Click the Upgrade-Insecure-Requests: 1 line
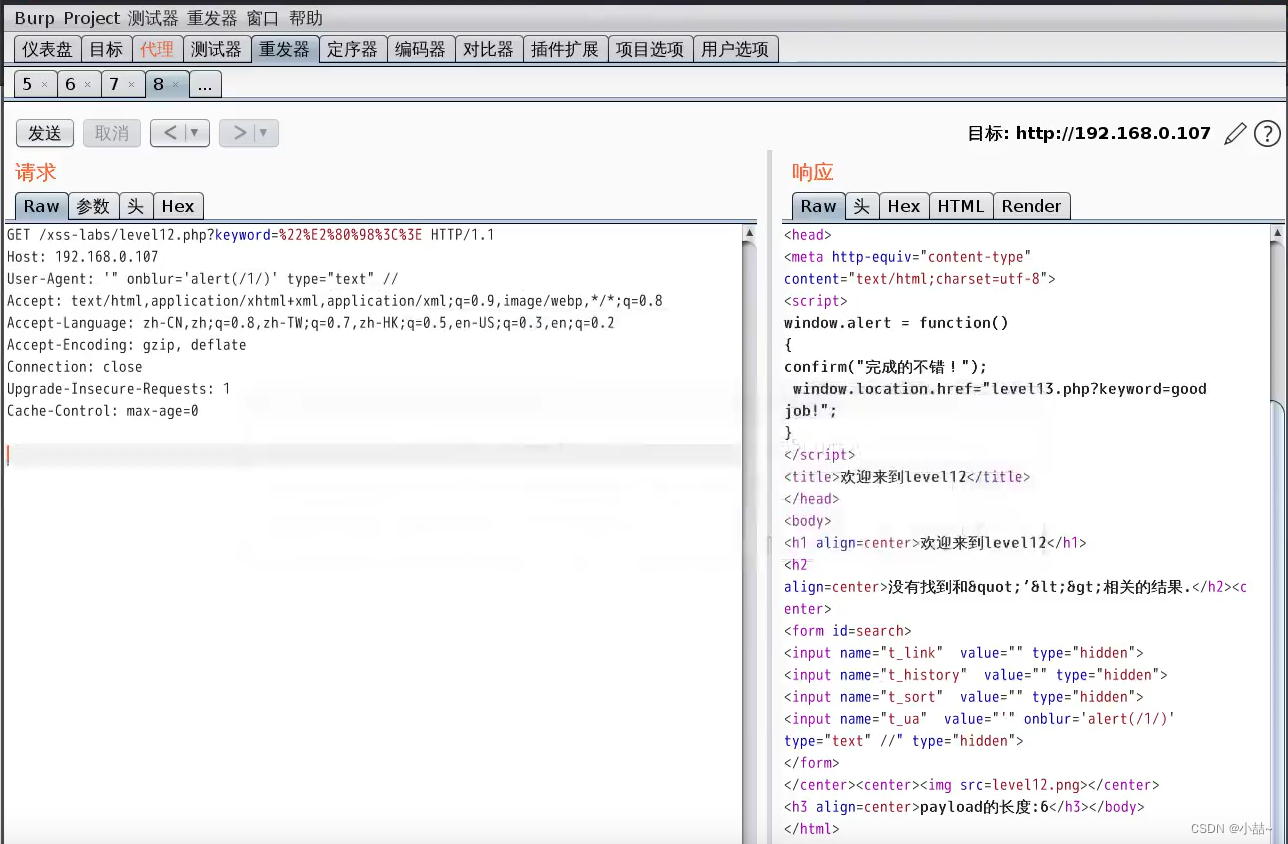The image size is (1288, 844). [119, 389]
